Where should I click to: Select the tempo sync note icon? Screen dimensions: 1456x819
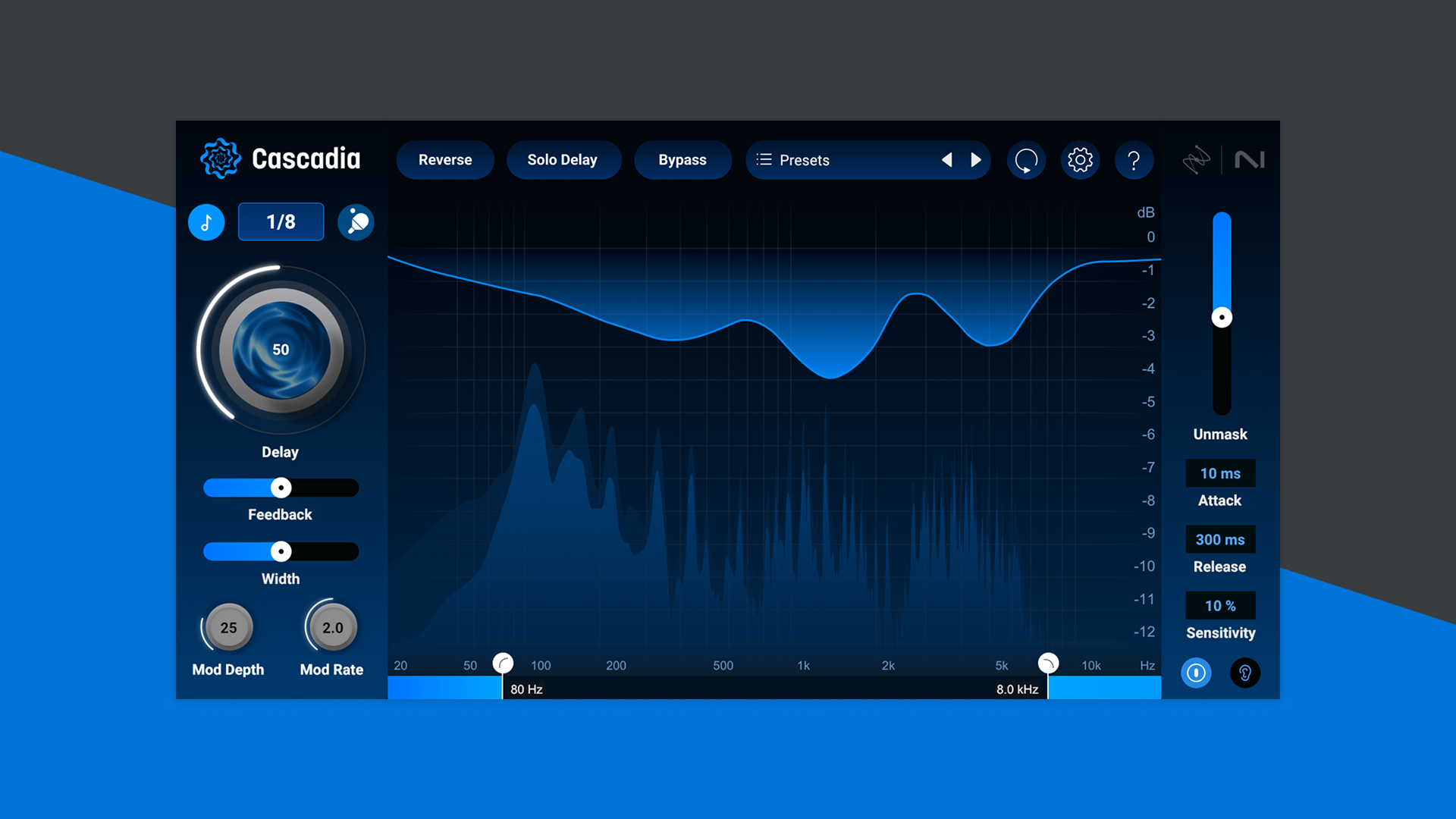206,221
